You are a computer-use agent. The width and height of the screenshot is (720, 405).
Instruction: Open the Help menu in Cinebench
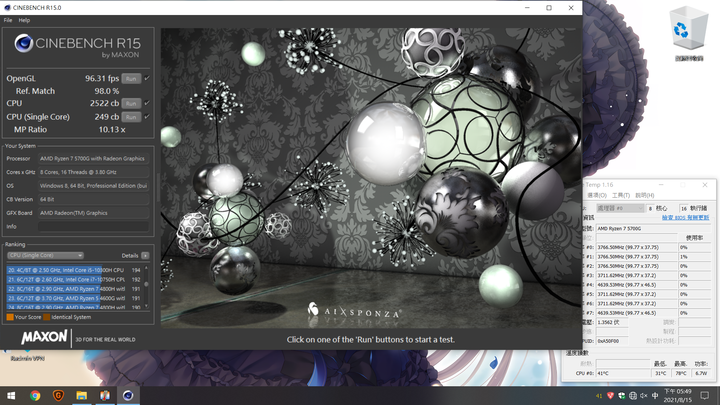point(24,20)
